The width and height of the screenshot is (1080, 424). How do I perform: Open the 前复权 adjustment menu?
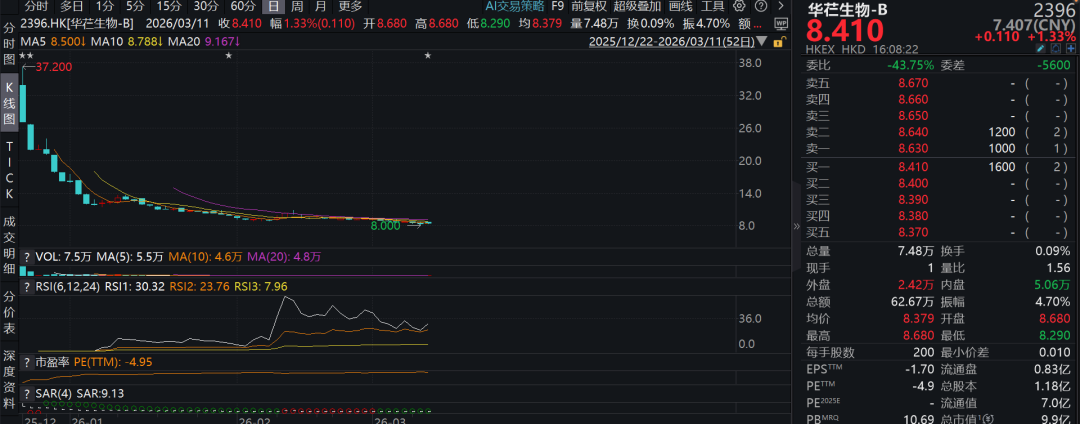(589, 6)
